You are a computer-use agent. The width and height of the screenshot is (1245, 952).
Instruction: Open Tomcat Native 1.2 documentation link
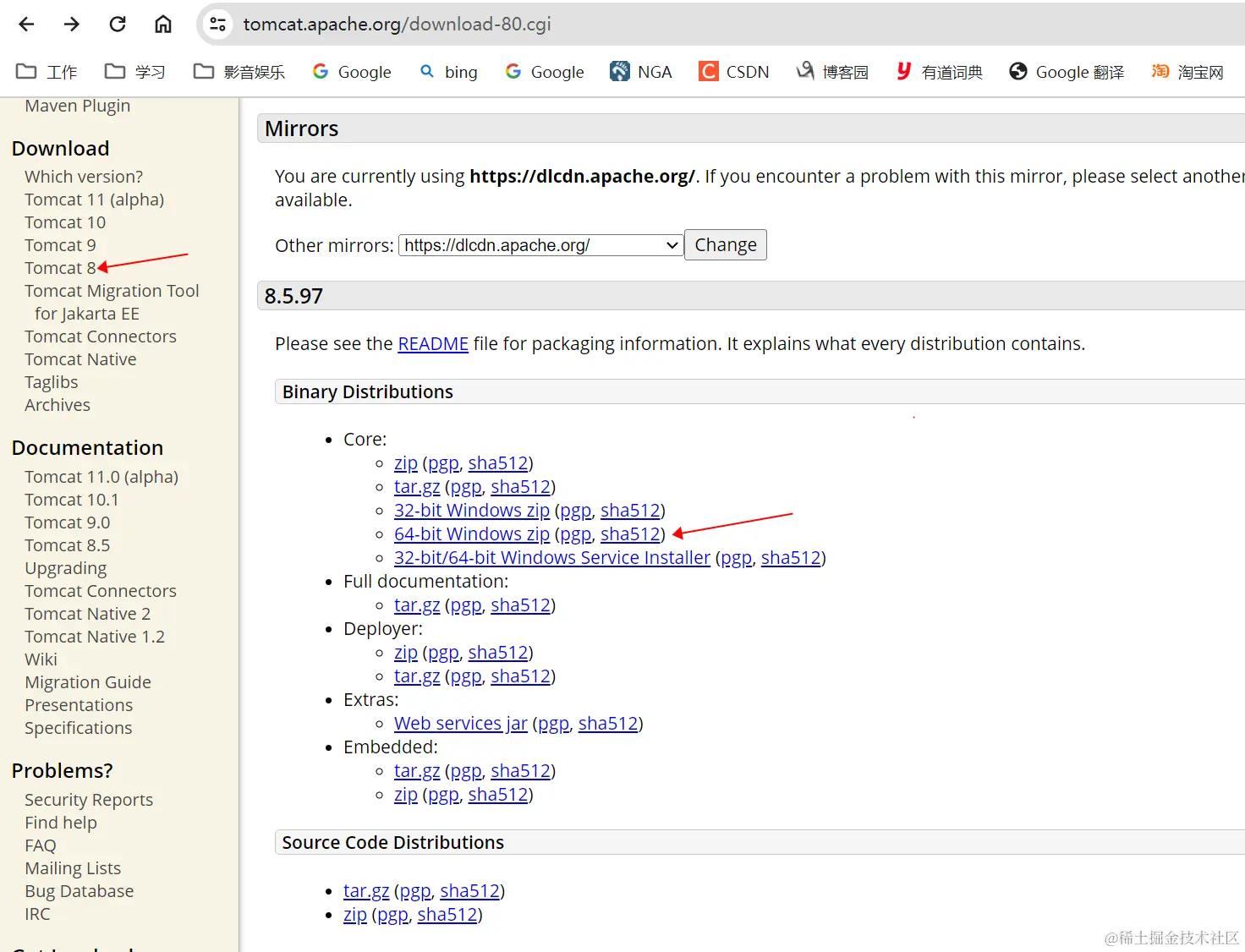(95, 637)
